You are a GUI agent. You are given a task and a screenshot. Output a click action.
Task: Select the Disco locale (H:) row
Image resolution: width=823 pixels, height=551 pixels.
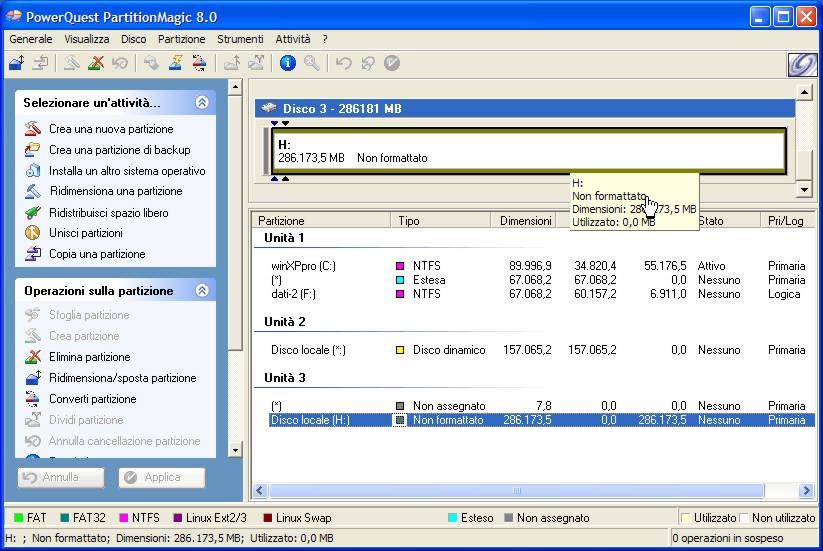pos(542,420)
